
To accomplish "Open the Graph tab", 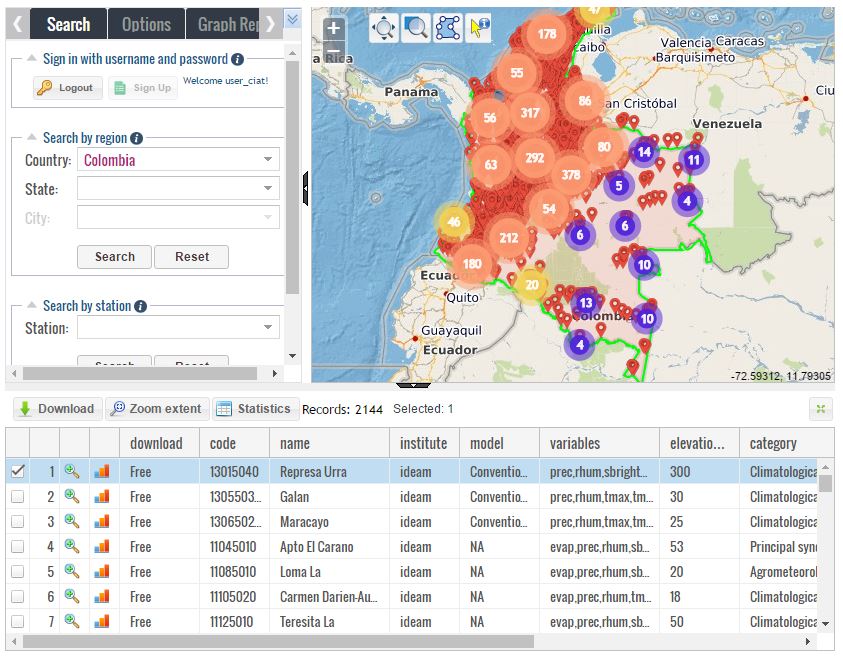I will click(229, 24).
